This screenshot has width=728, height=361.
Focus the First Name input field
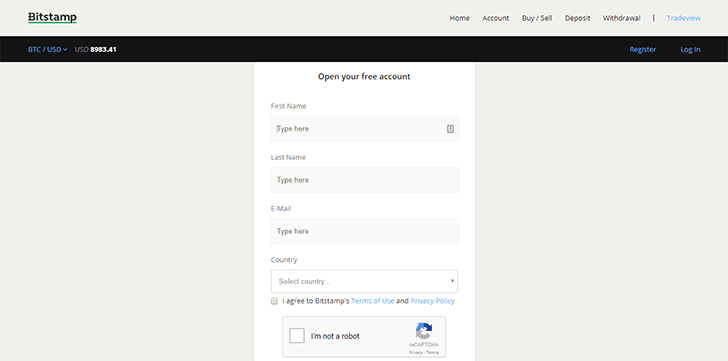tap(365, 129)
